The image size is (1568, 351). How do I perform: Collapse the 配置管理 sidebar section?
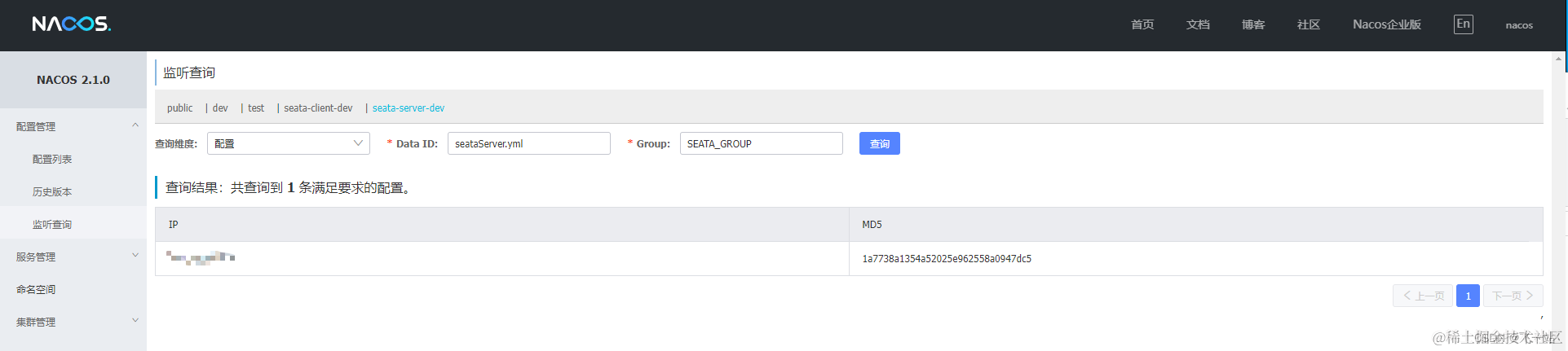(73, 126)
